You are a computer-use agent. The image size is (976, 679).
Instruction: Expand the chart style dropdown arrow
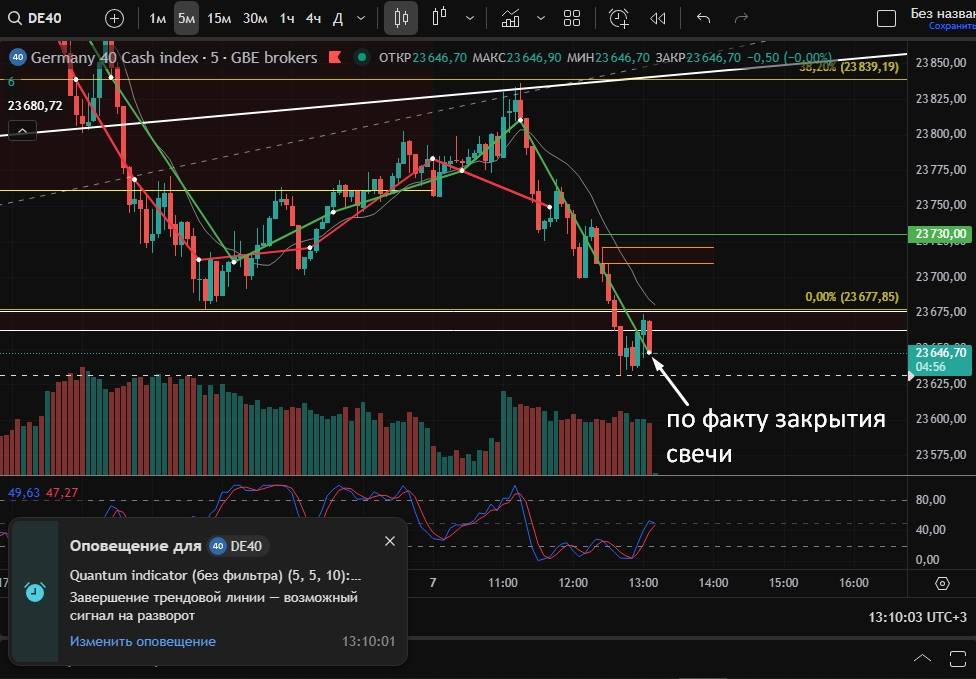pos(471,18)
